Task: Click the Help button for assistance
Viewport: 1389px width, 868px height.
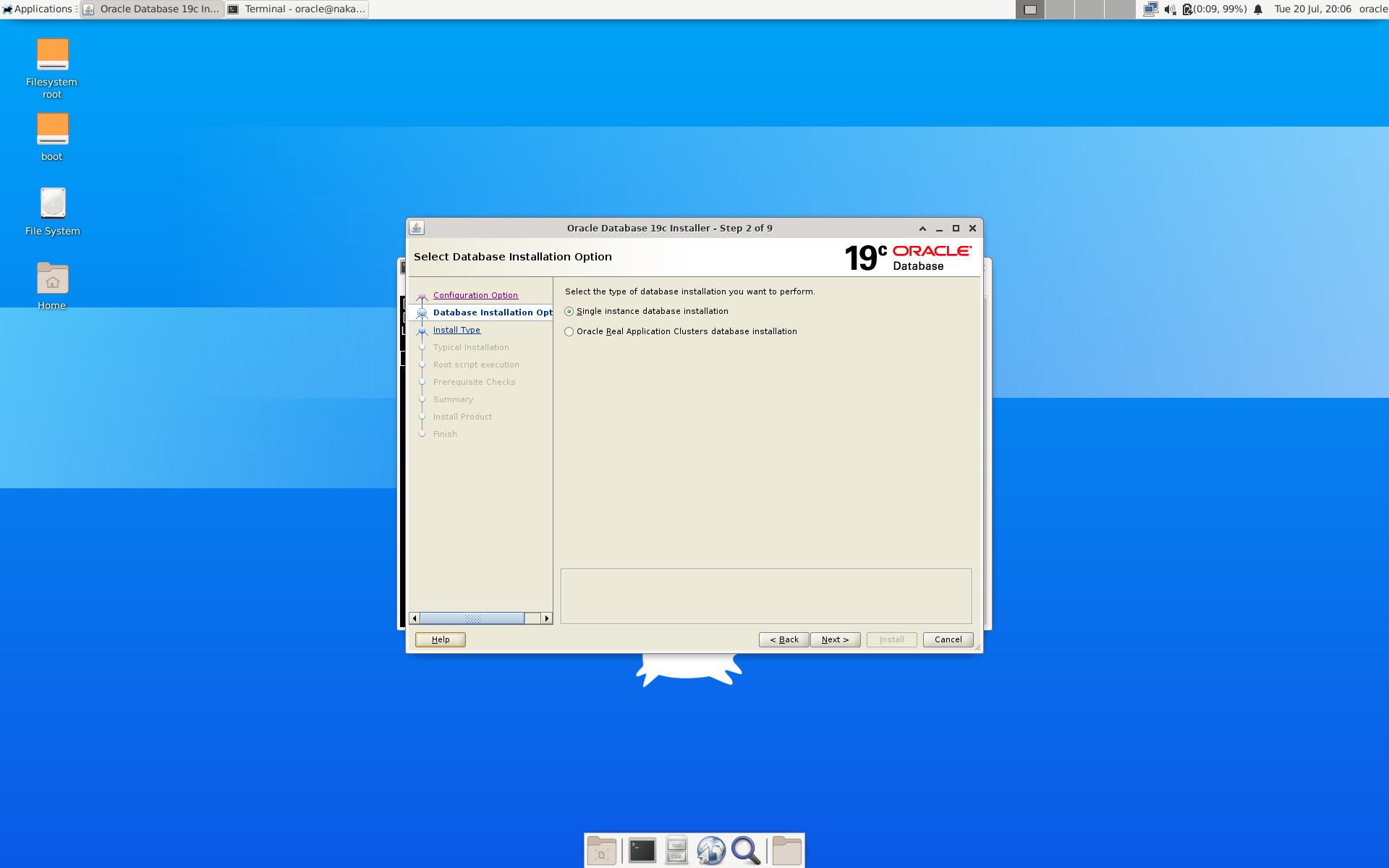Action: pos(440,639)
